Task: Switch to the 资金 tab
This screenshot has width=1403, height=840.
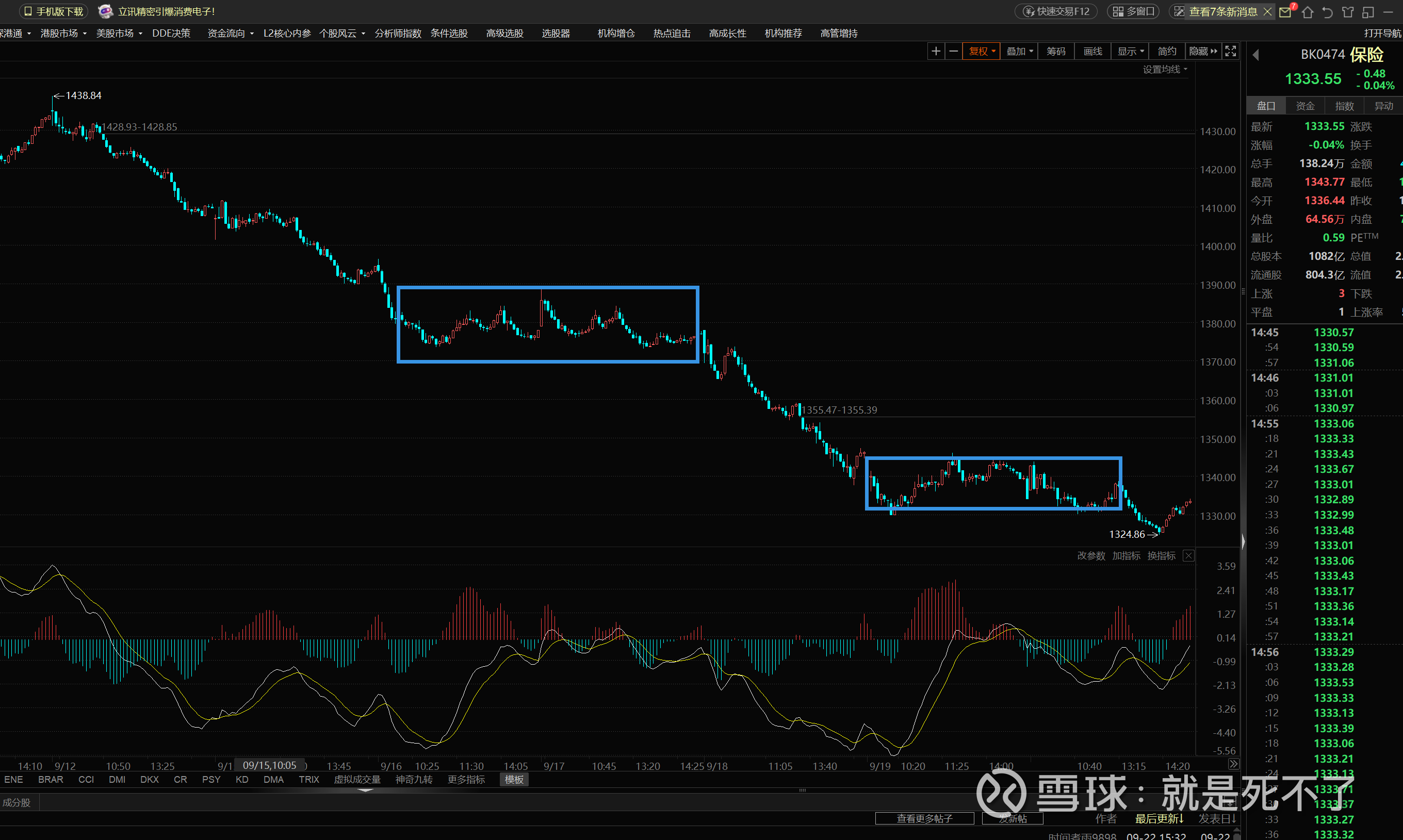Action: [1305, 106]
